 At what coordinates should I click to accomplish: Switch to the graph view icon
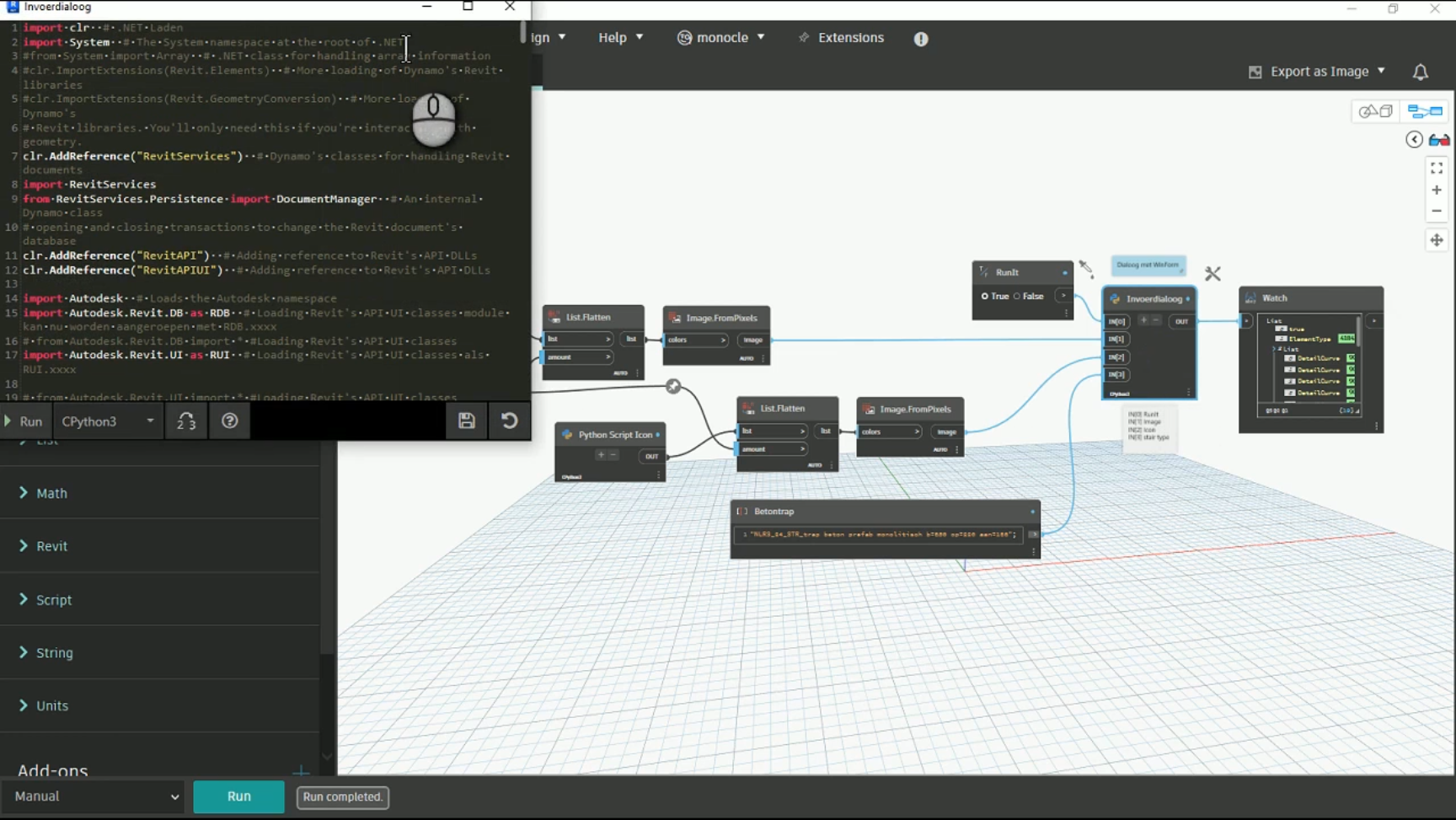point(1425,111)
